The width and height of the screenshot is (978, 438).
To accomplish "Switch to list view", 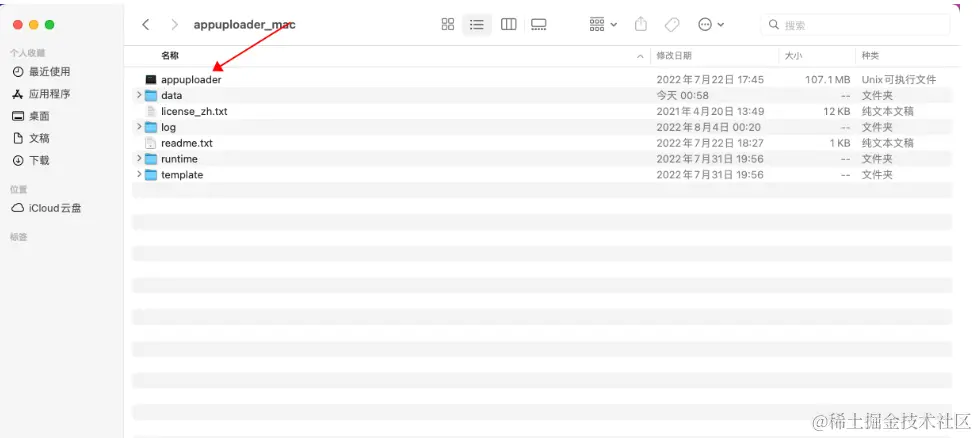I will pos(477,24).
